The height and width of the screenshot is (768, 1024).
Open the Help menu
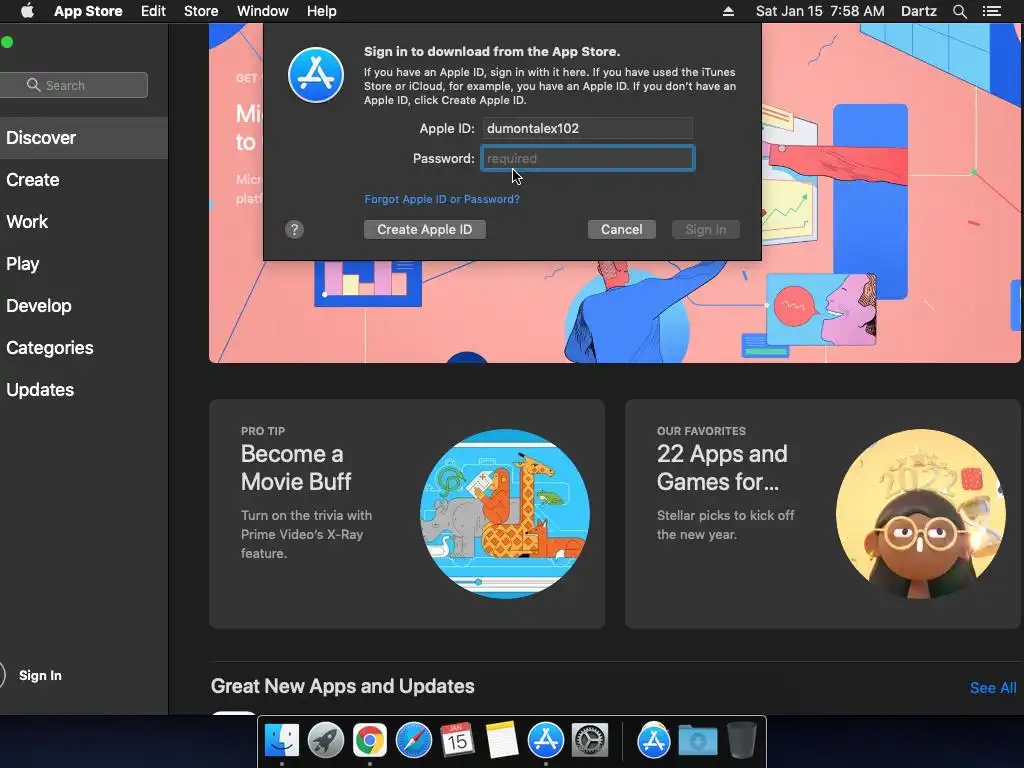(322, 11)
